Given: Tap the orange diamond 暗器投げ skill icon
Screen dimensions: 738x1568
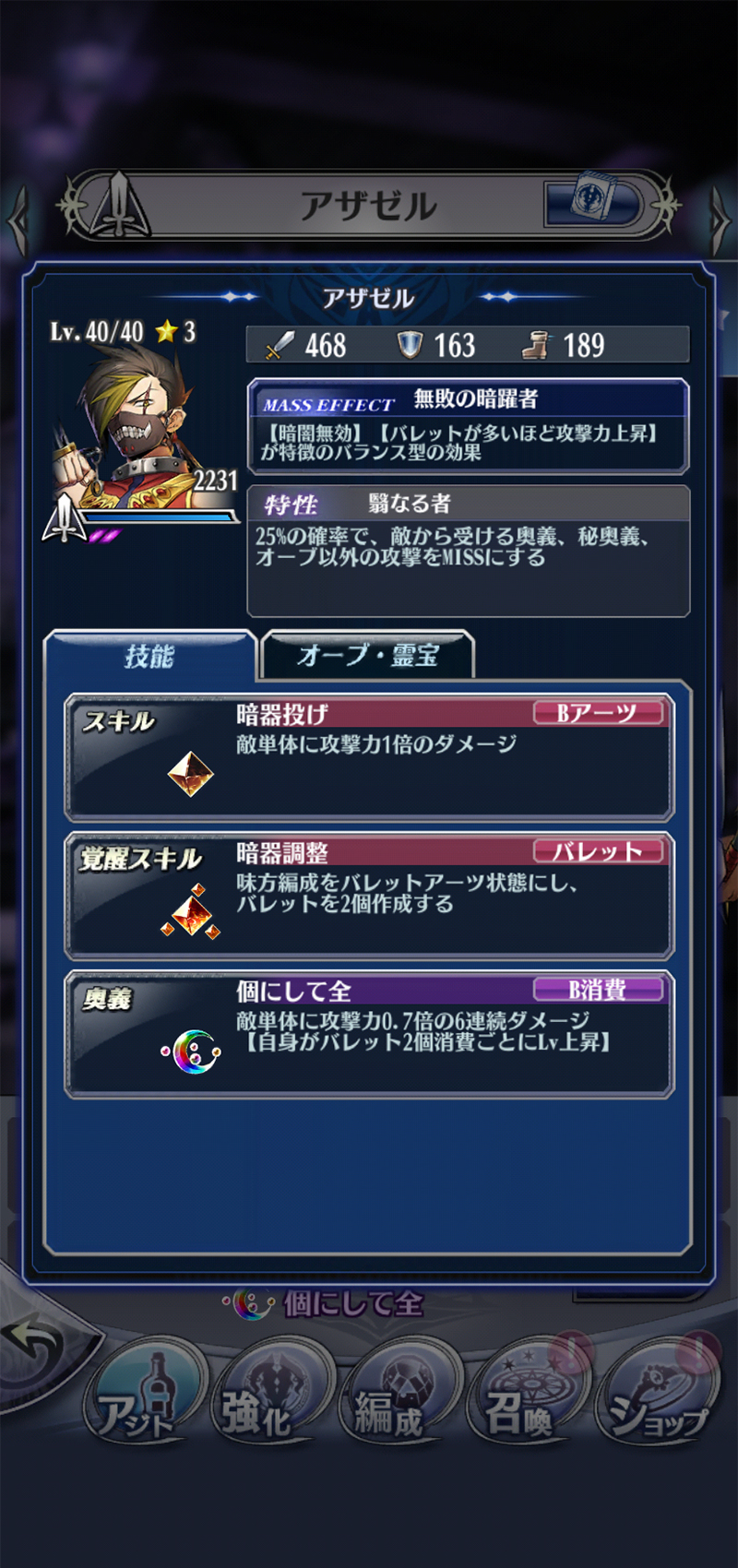Looking at the screenshot, I should click(191, 773).
